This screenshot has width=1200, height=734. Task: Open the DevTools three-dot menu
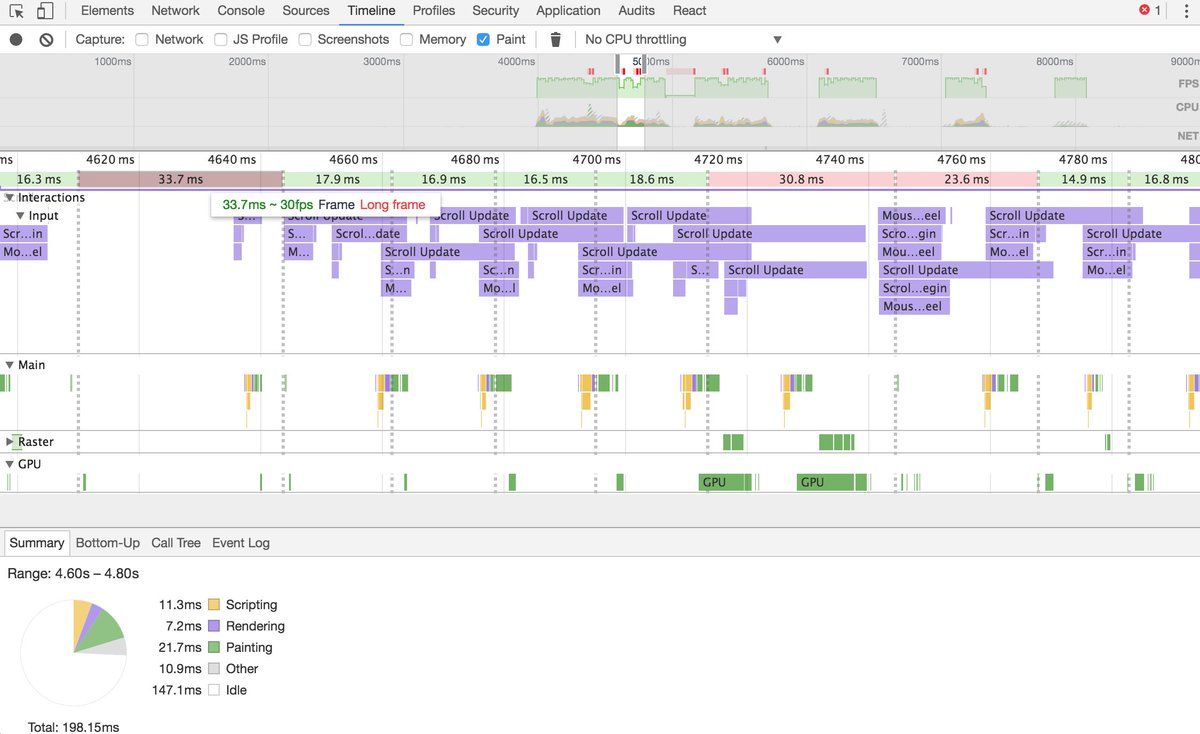[x=1185, y=11]
